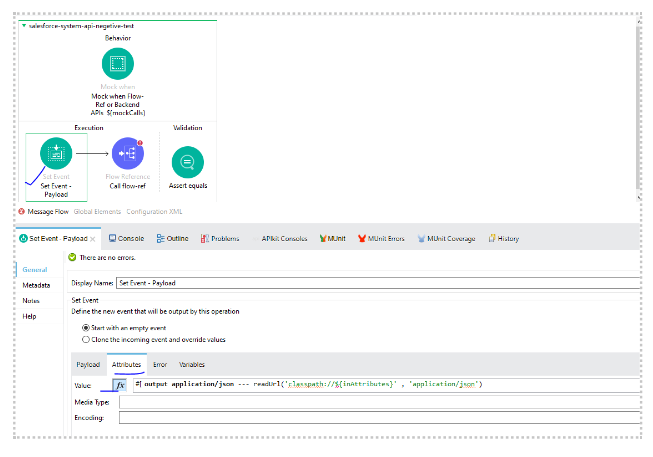This screenshot has width=653, height=457.
Task: Open the History tab
Action: coord(503,238)
